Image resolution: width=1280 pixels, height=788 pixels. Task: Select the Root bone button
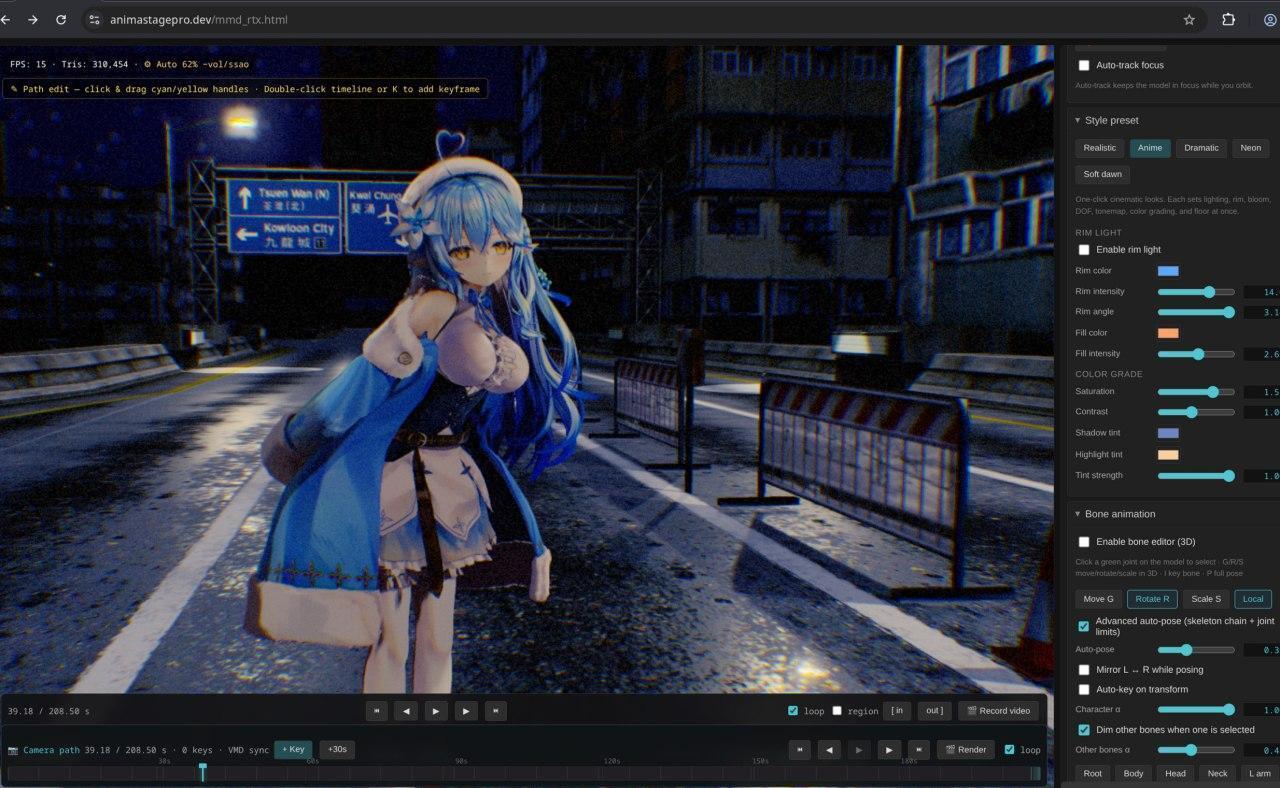(x=1093, y=773)
